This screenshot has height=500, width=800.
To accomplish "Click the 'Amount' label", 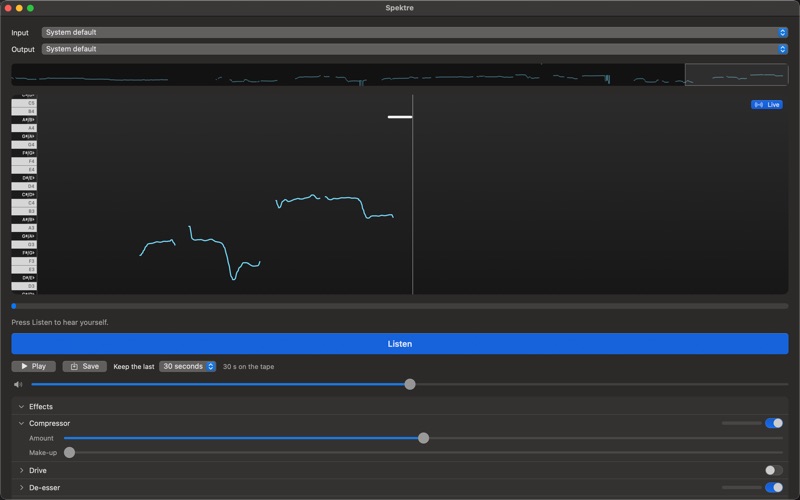I will tap(41, 438).
